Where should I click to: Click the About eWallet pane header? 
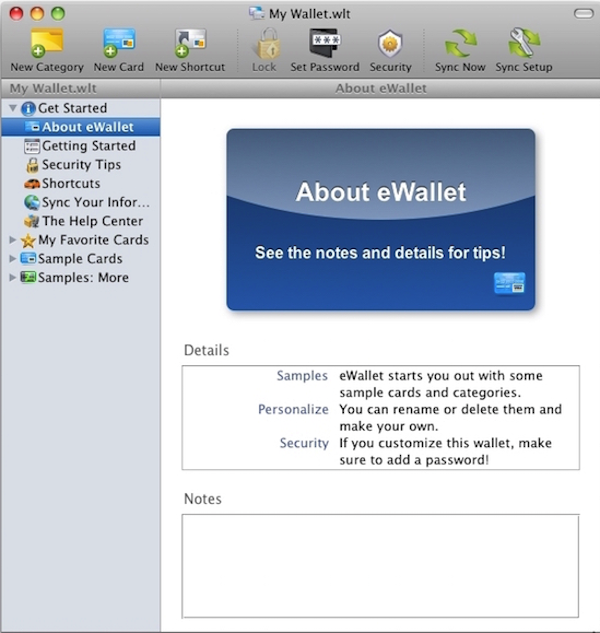pyautogui.click(x=380, y=88)
